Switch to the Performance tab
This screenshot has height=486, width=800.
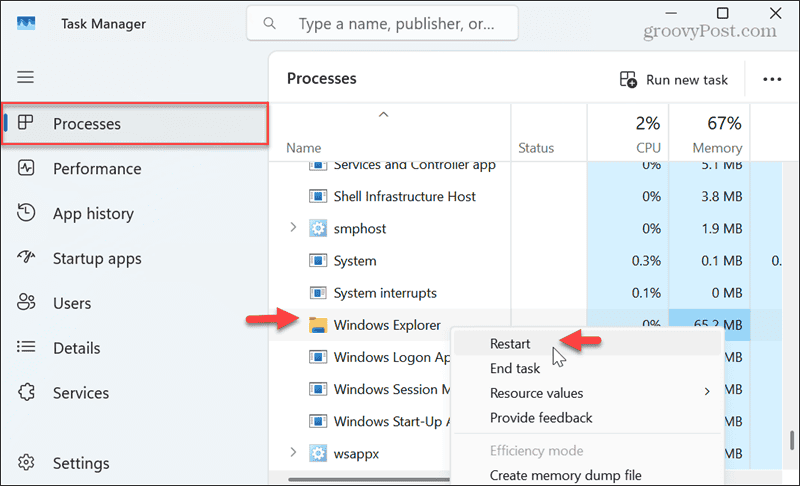(135, 168)
